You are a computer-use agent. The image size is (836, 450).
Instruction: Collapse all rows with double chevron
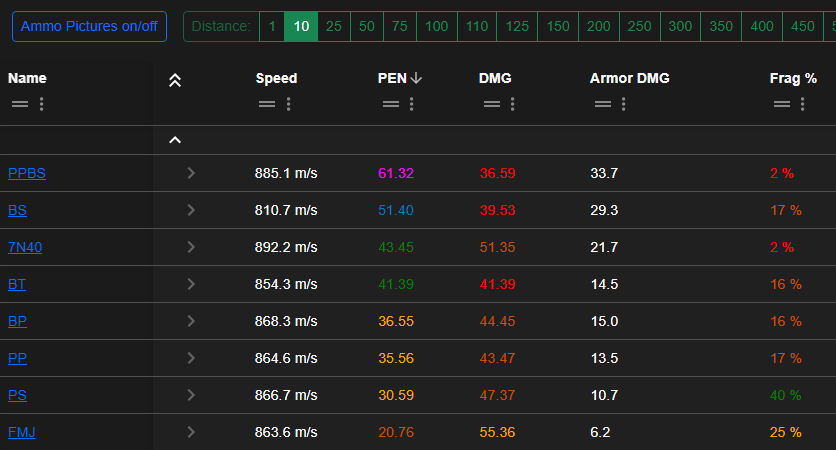(x=175, y=80)
